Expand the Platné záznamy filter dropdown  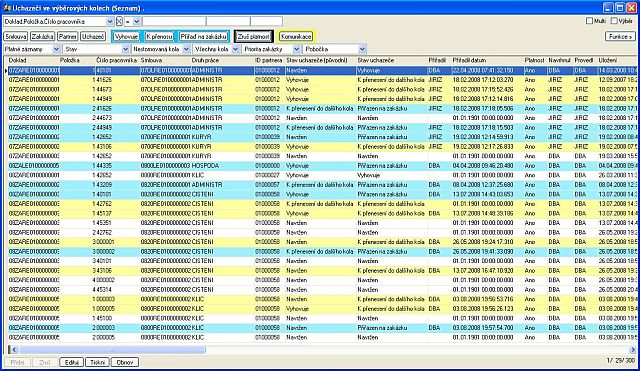[x=56, y=49]
